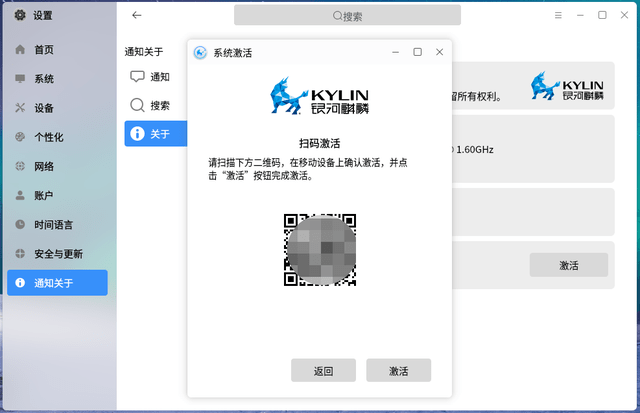Image resolution: width=640 pixels, height=413 pixels.
Task: Click the globe icon beside 网络
Action: click(x=20, y=166)
